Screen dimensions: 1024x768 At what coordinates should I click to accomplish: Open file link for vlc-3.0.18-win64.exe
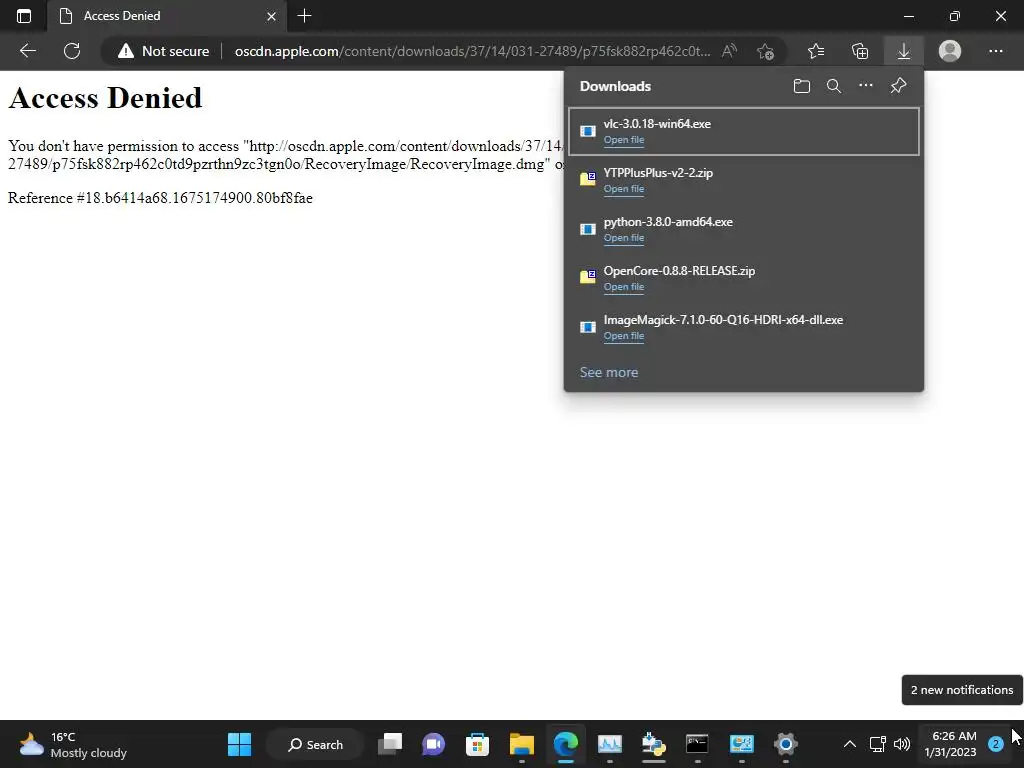point(624,140)
